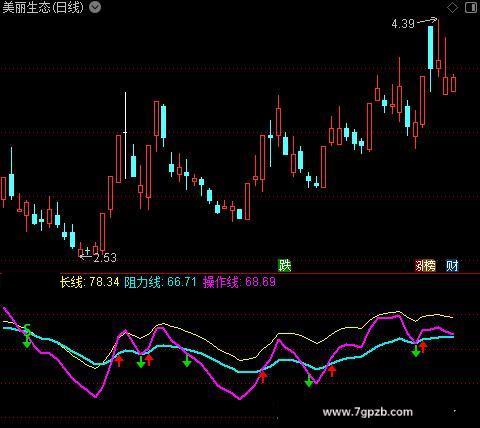Click the rightmost red buy arrow
The width and height of the screenshot is (480, 428).
click(423, 347)
